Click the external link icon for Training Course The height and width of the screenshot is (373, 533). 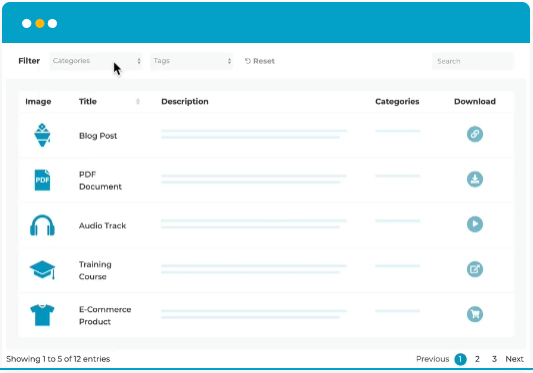(475, 269)
